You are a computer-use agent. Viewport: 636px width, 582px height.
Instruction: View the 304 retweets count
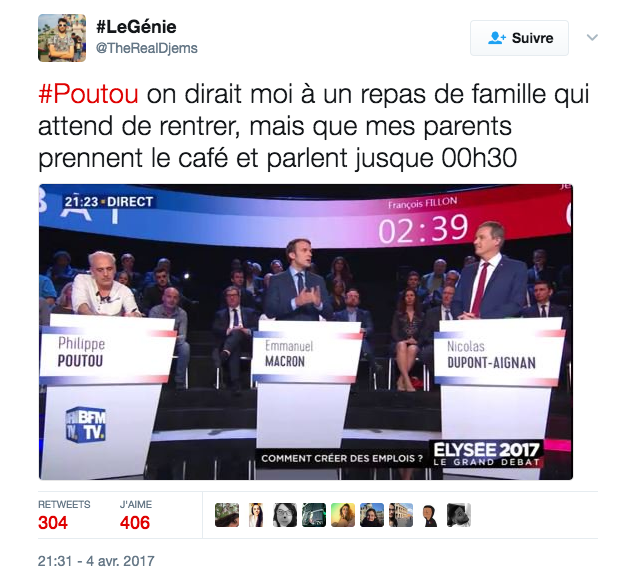(53, 522)
